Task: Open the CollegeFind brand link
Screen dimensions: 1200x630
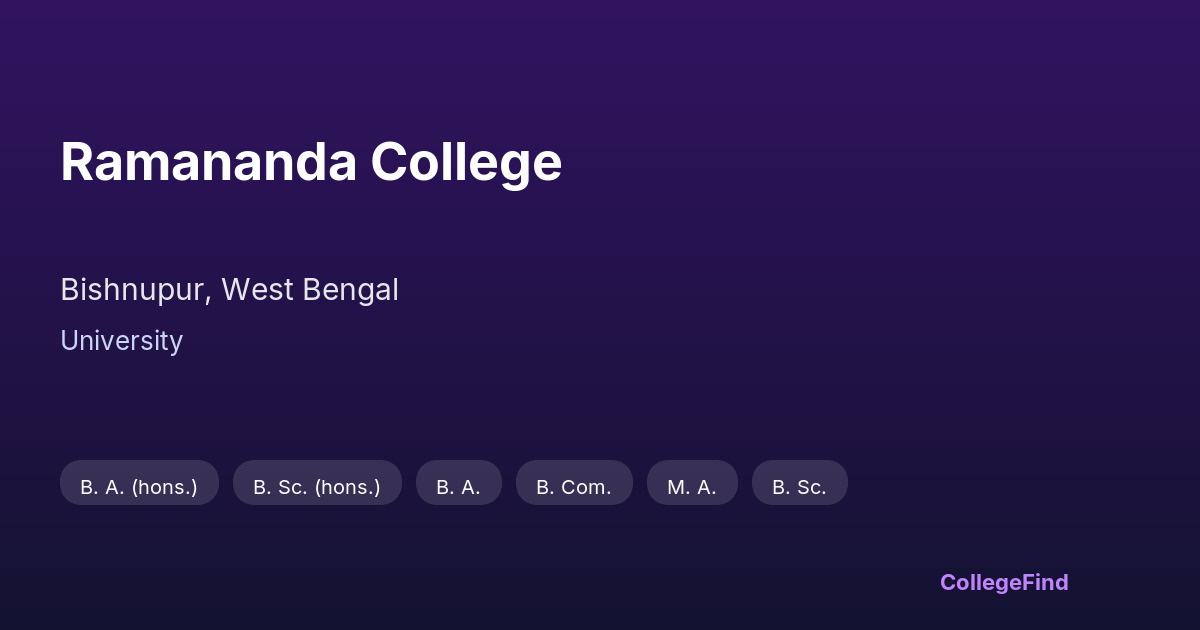Action: point(1004,582)
